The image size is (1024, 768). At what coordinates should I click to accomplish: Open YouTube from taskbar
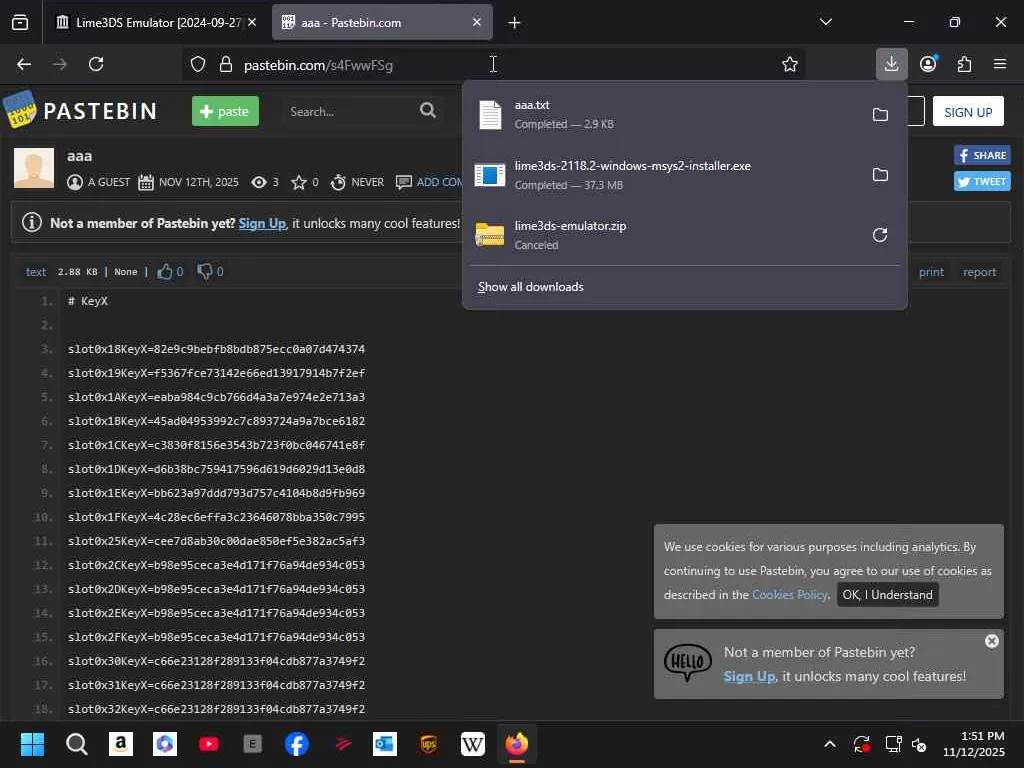(209, 744)
